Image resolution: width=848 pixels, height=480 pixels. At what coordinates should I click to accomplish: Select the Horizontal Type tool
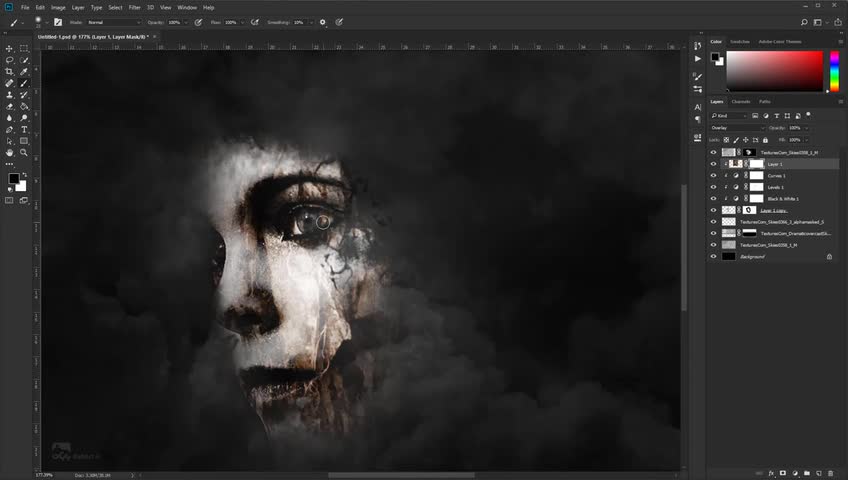tap(24, 129)
